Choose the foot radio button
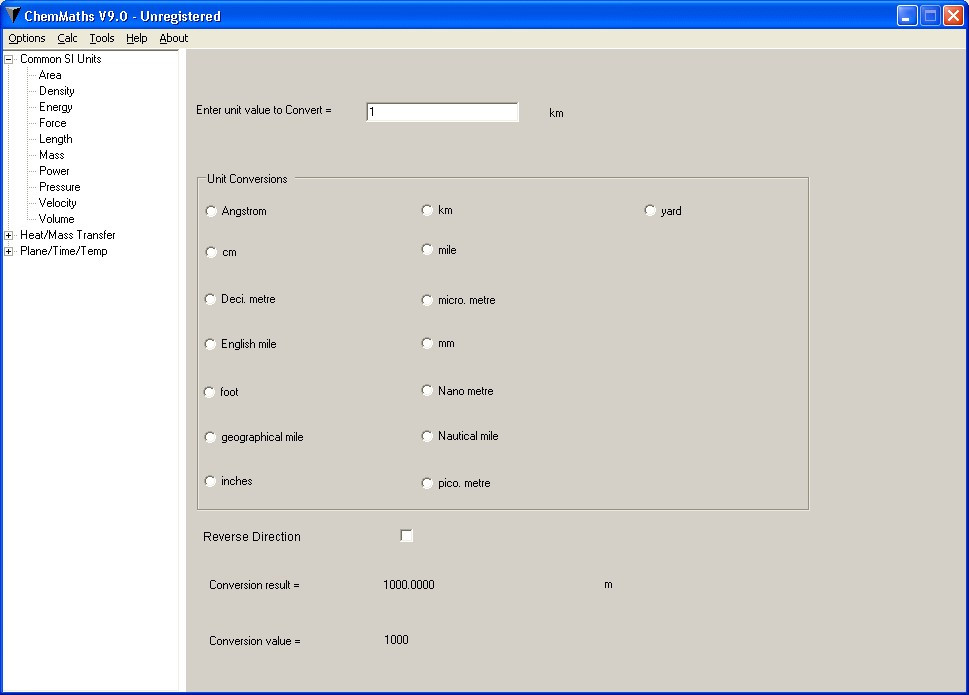Image resolution: width=969 pixels, height=695 pixels. tap(209, 392)
